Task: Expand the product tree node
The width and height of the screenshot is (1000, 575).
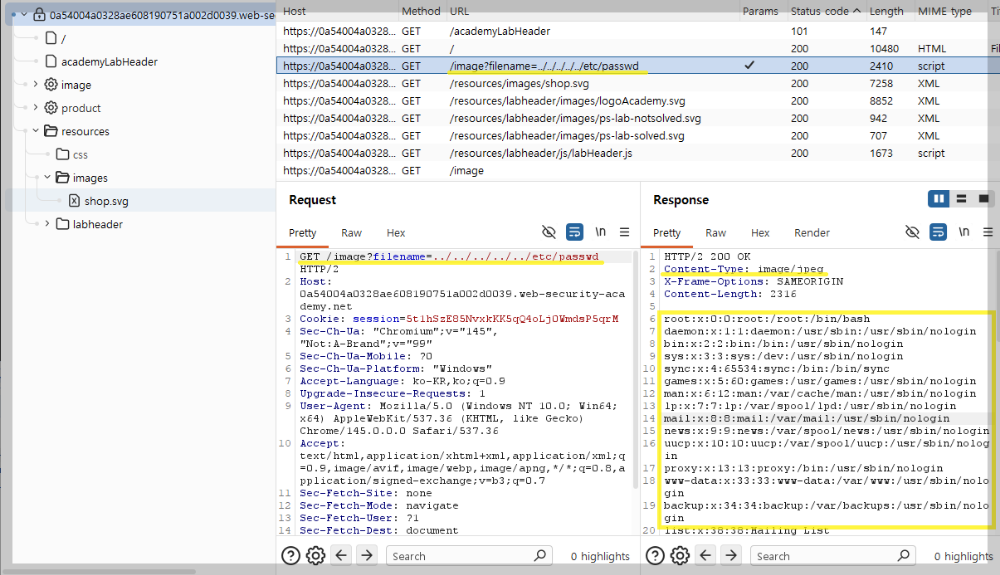Action: (36, 107)
